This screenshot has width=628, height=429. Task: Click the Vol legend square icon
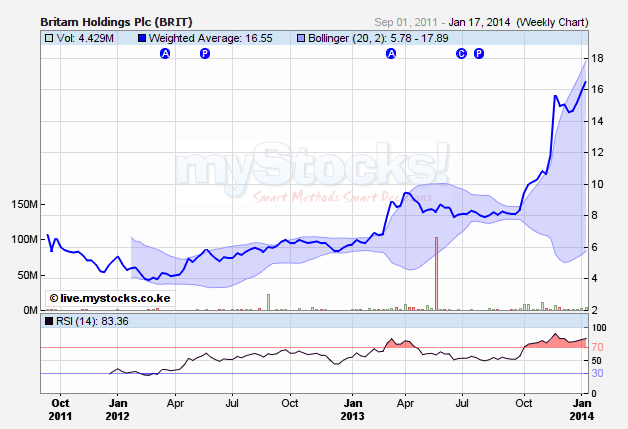[x=49, y=38]
